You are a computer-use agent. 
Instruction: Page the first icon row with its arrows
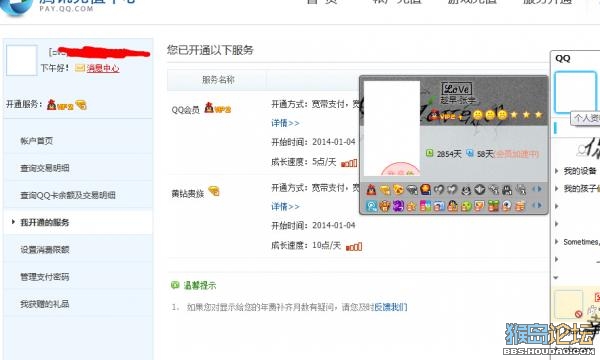(537, 189)
